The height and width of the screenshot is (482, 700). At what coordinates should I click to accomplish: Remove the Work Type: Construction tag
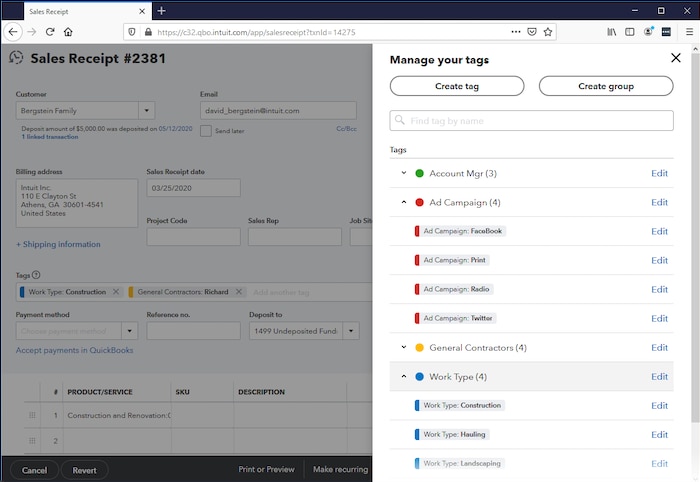point(116,291)
